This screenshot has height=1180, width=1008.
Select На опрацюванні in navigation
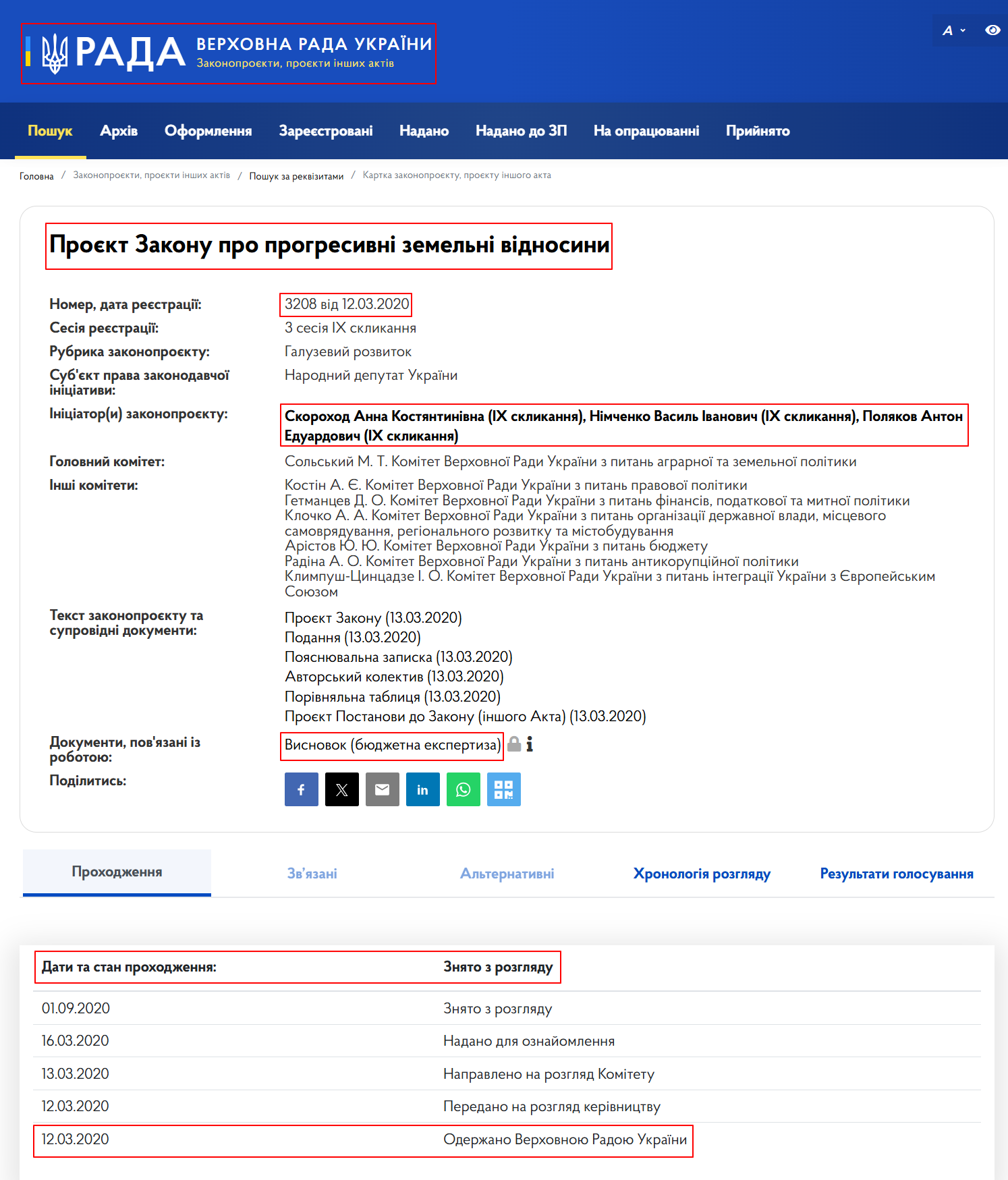646,131
